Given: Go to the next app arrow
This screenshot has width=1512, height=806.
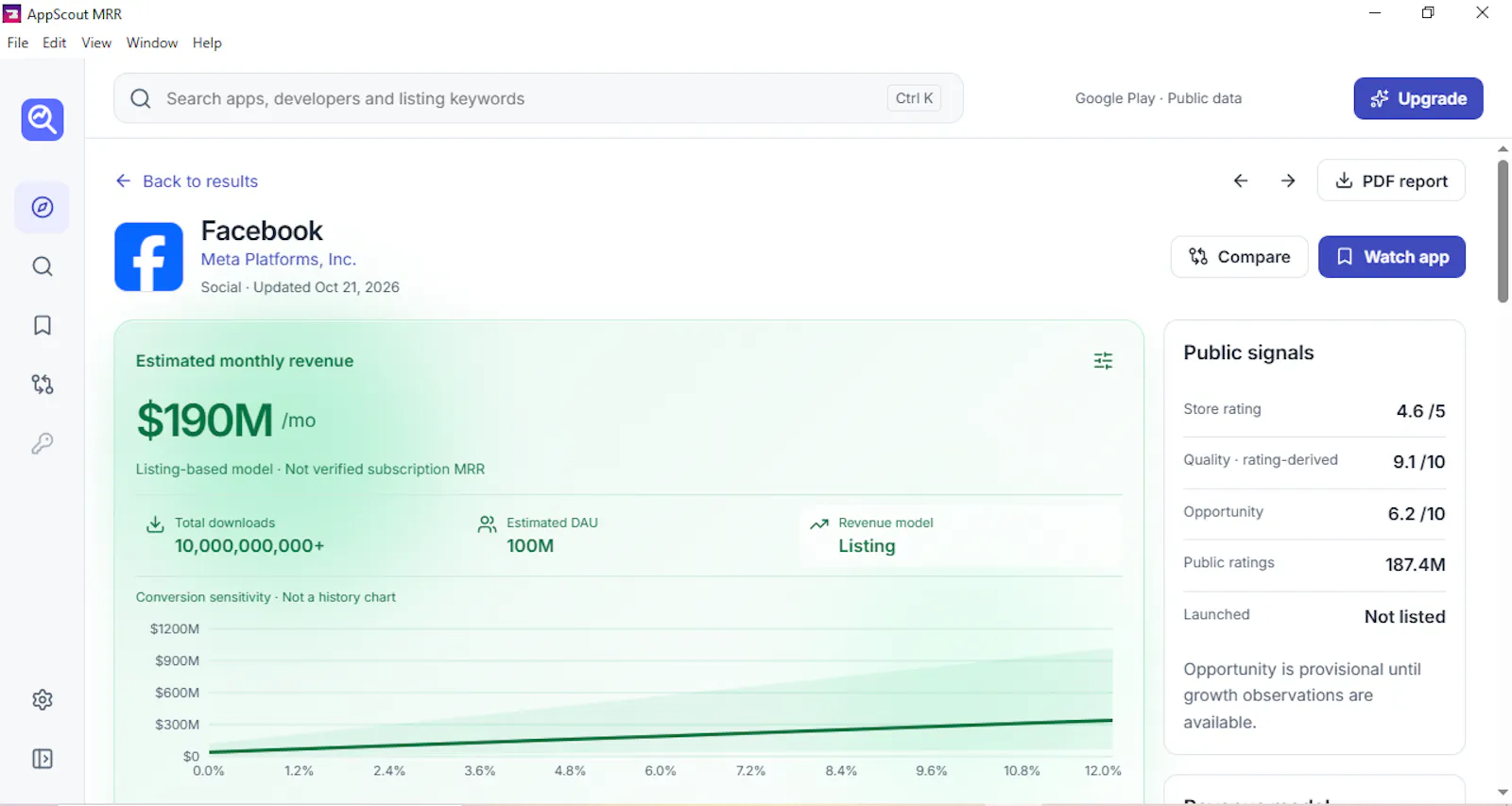Looking at the screenshot, I should [1288, 180].
